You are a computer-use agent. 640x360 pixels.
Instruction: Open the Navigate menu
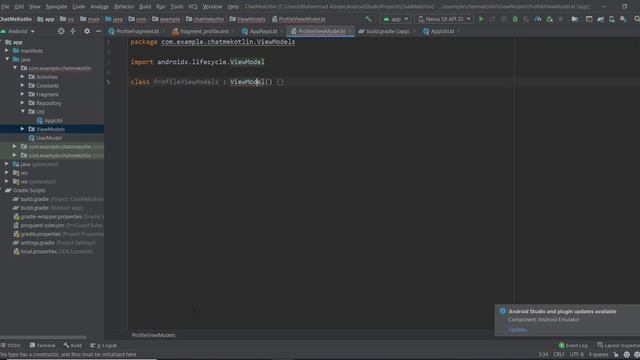(56, 7)
